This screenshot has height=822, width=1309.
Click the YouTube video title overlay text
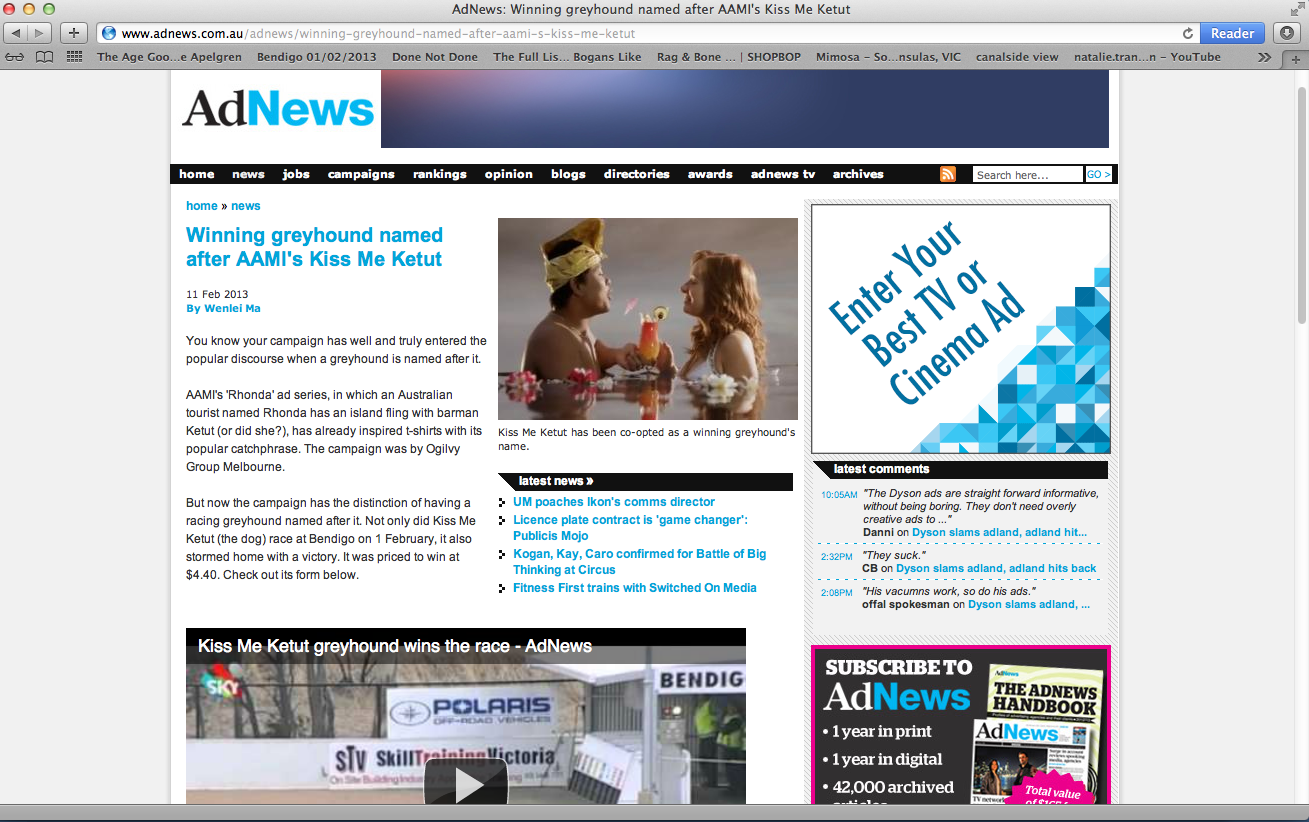395,646
